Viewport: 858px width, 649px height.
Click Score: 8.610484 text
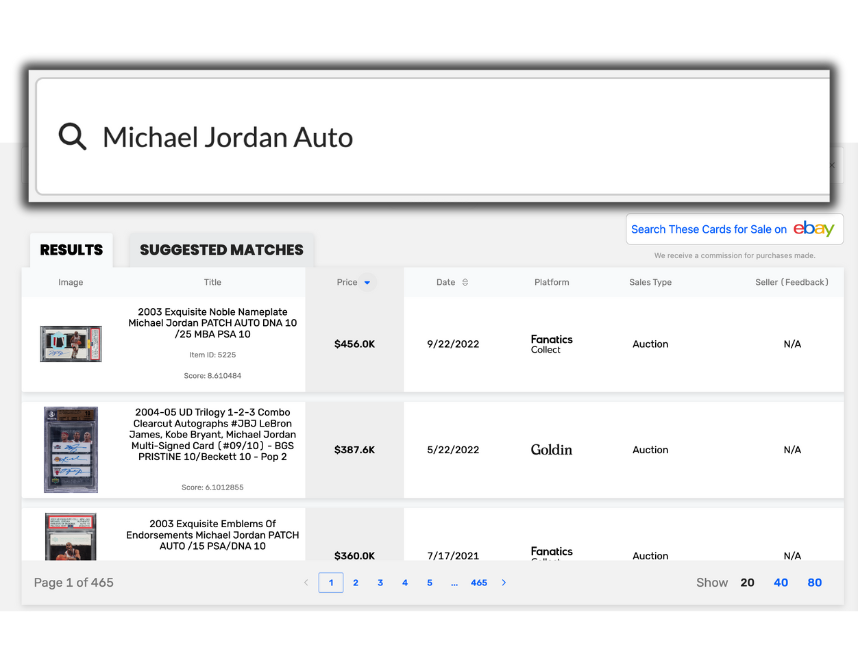212,375
